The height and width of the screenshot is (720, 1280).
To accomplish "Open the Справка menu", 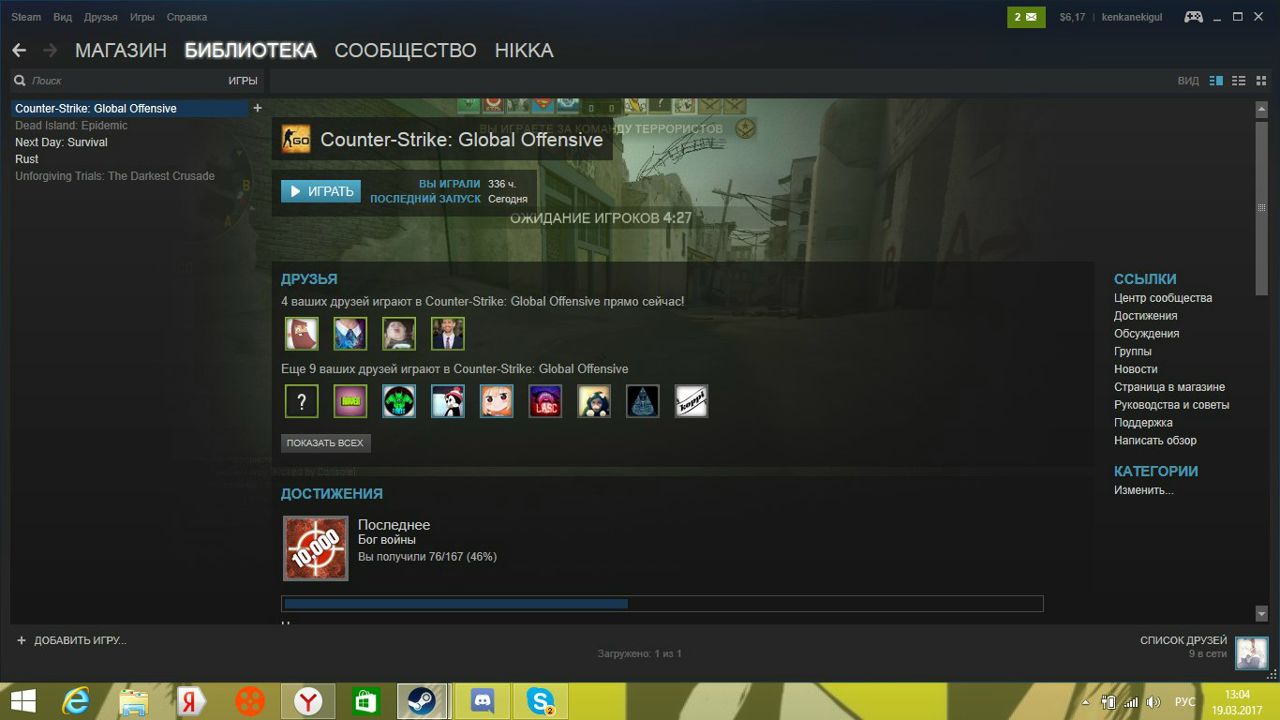I will (x=187, y=17).
